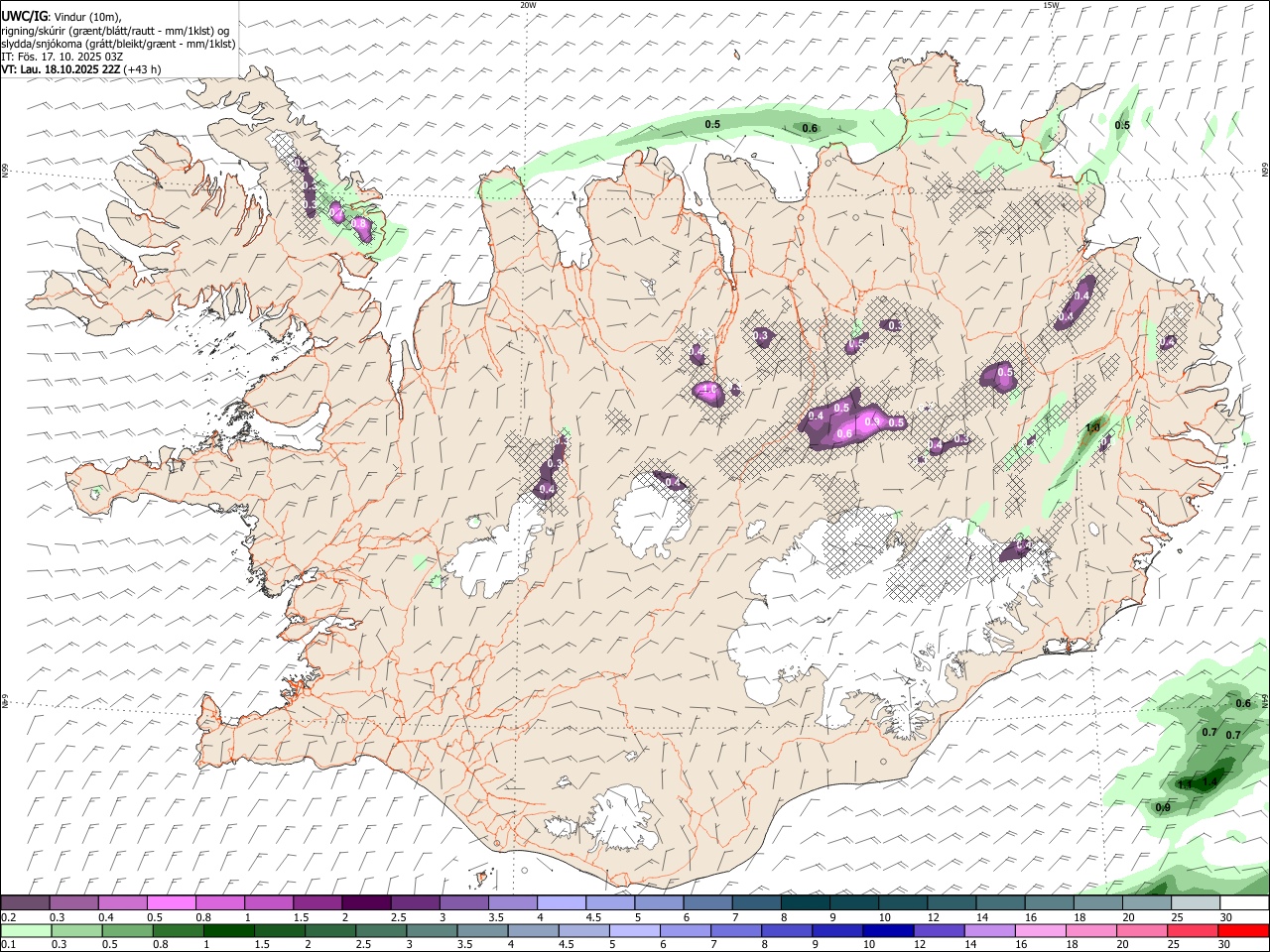Select the bright pink 0.5 swatch on upper legend
This screenshot has width=1270, height=952.
tap(172, 903)
